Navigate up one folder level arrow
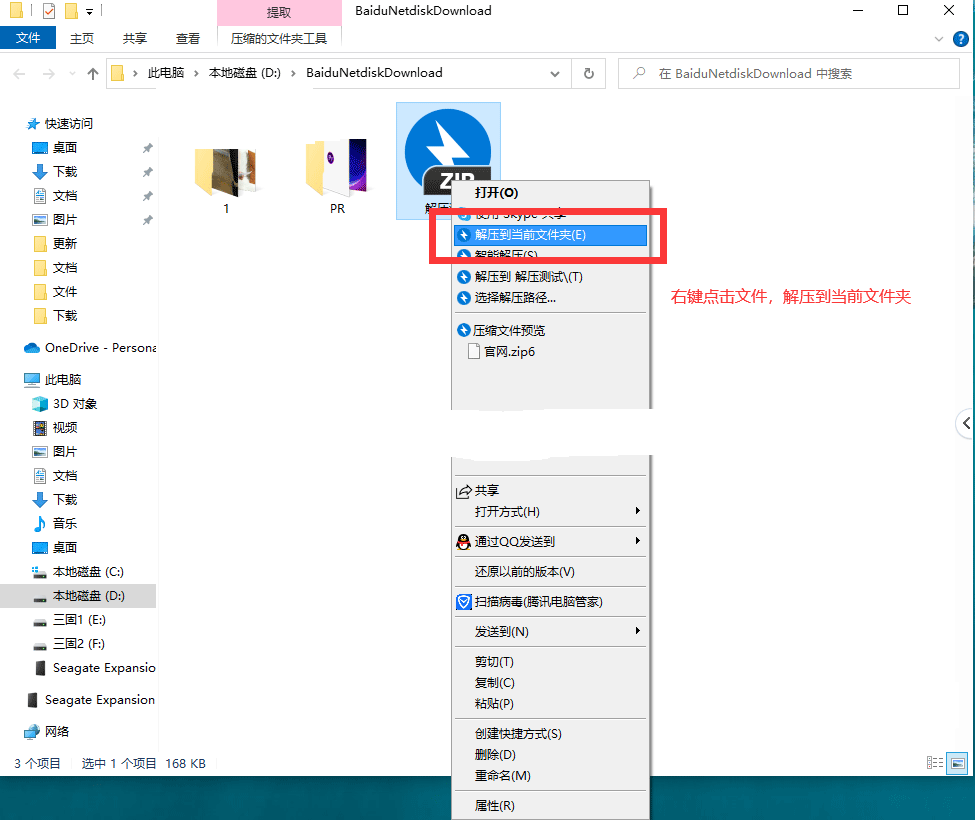Screen dimensions: 975x820 [93, 73]
